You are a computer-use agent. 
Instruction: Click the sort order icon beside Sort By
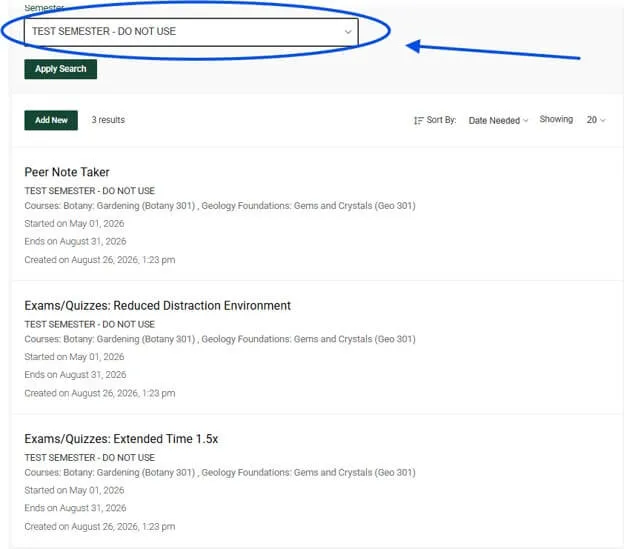coord(418,120)
